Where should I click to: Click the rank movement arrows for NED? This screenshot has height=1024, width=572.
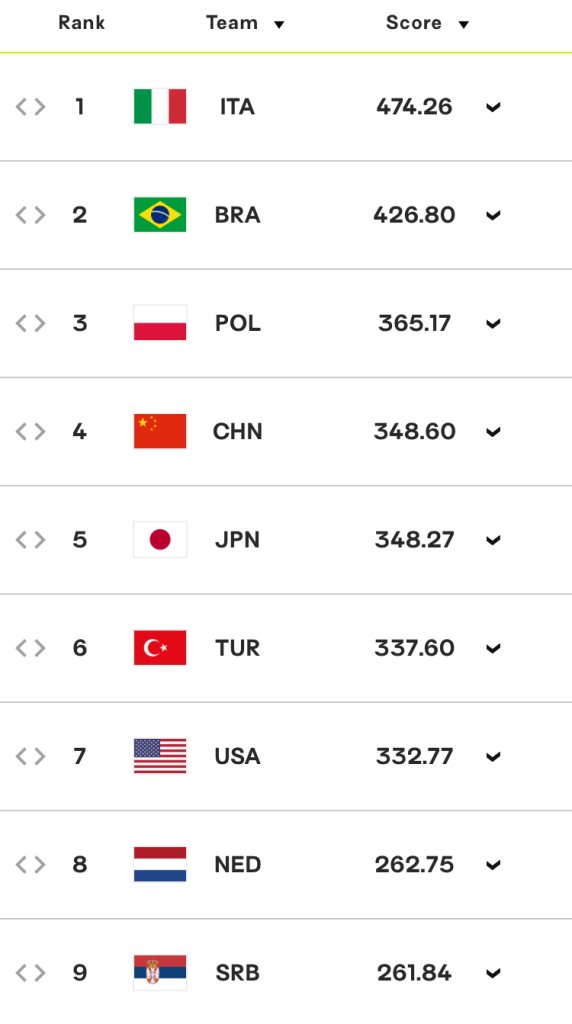[x=31, y=865]
